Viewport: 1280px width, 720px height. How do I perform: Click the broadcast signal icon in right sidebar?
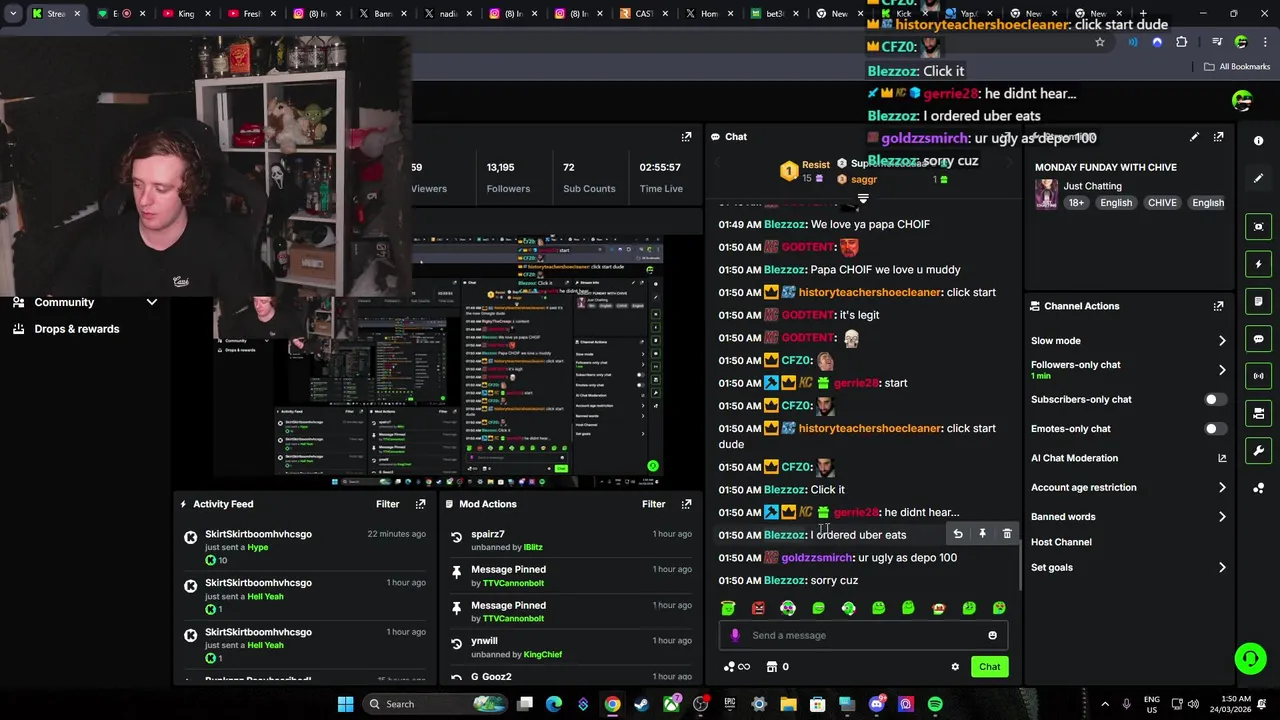[1258, 376]
